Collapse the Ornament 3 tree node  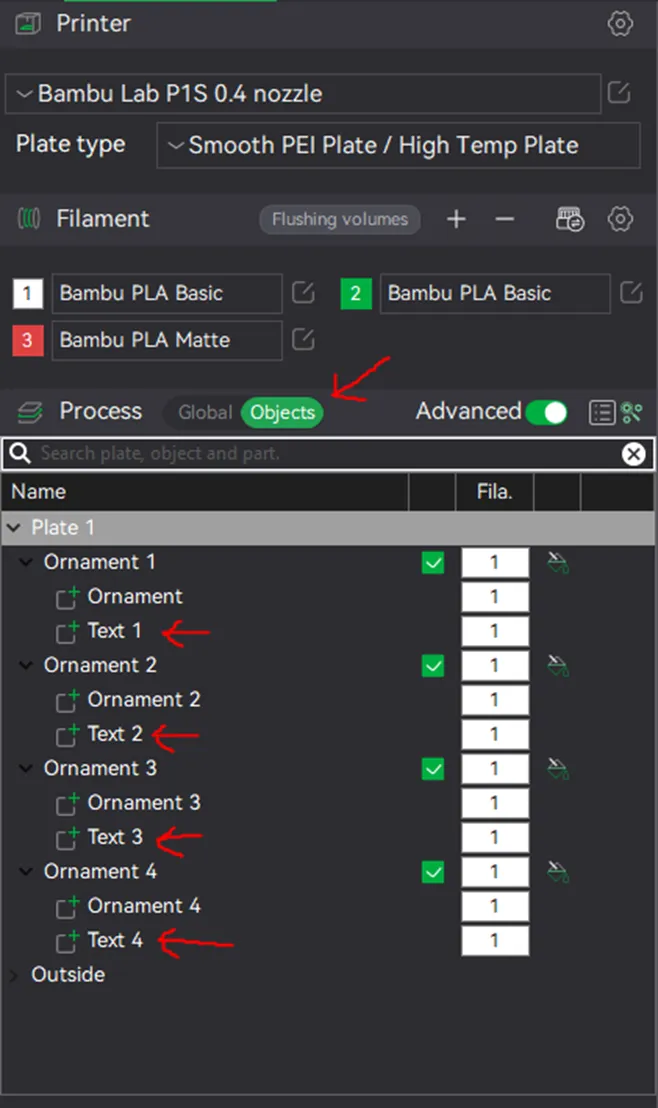25,769
